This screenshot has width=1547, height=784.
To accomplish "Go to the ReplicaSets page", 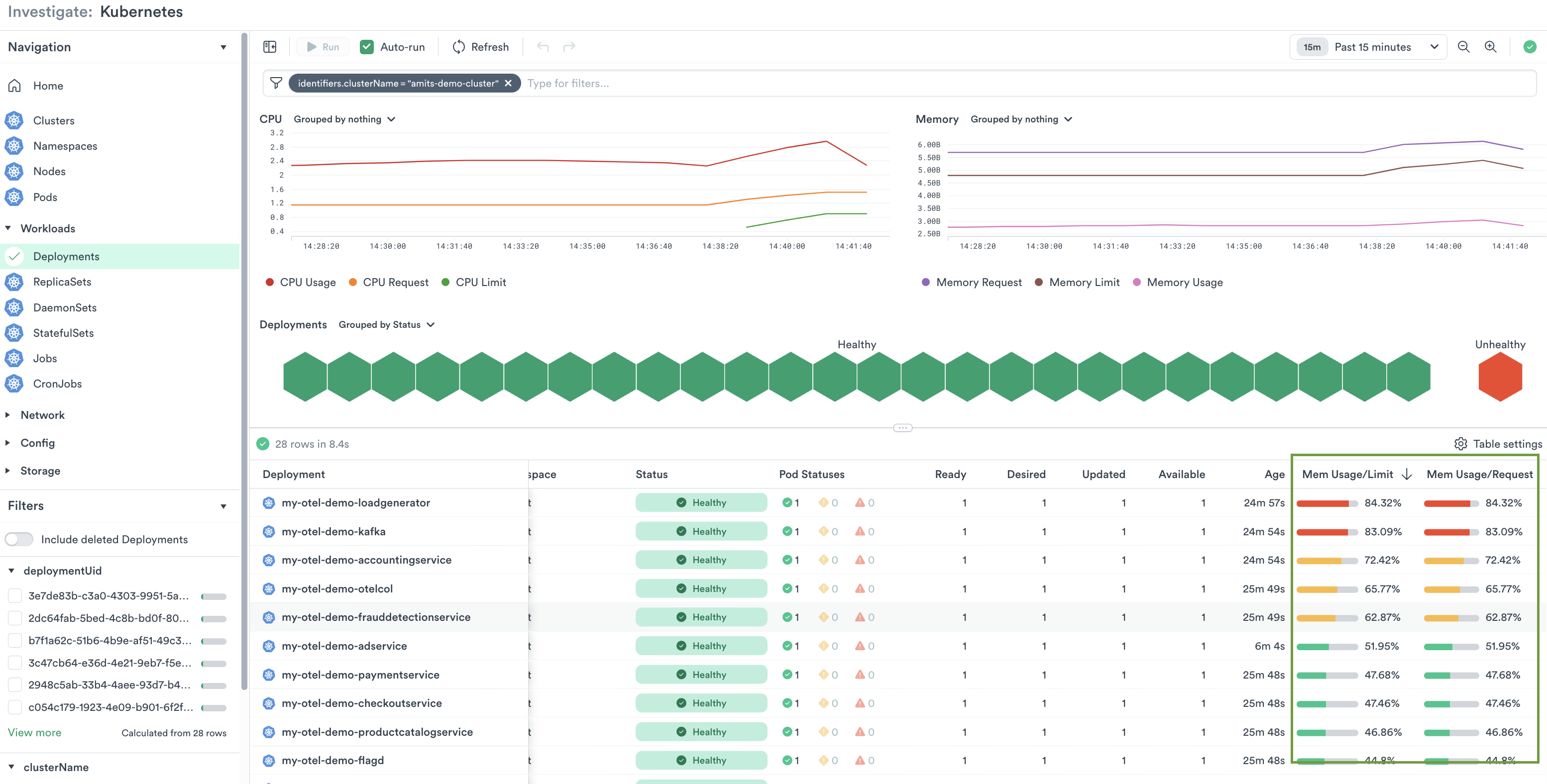I will tap(62, 282).
